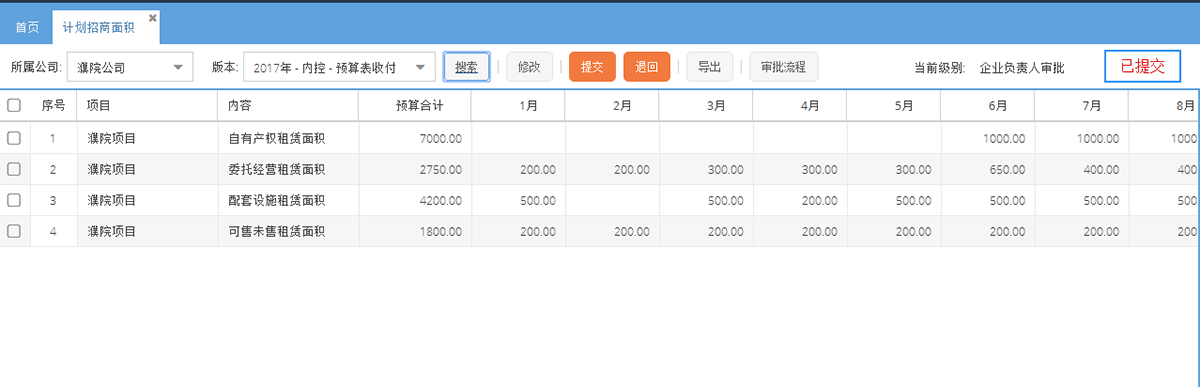Click the 300.00 cell in row 2 3月

pos(706,169)
